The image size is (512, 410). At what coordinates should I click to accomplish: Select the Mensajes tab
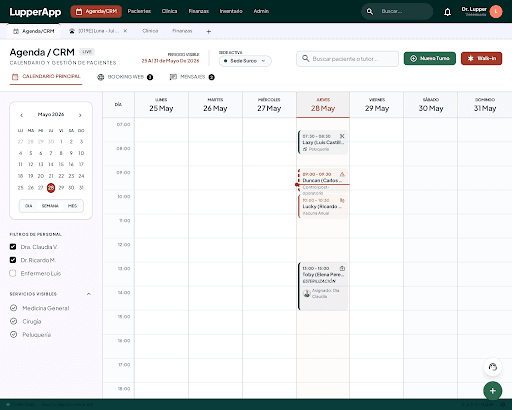click(x=192, y=77)
